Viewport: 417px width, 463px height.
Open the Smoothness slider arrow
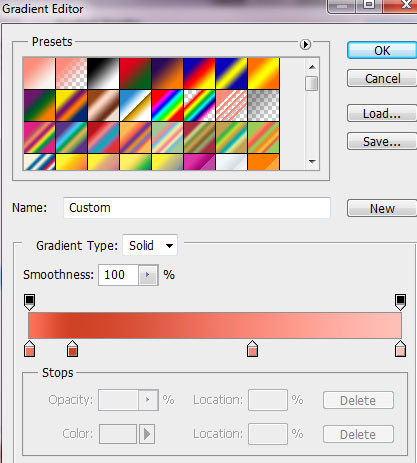(x=148, y=275)
